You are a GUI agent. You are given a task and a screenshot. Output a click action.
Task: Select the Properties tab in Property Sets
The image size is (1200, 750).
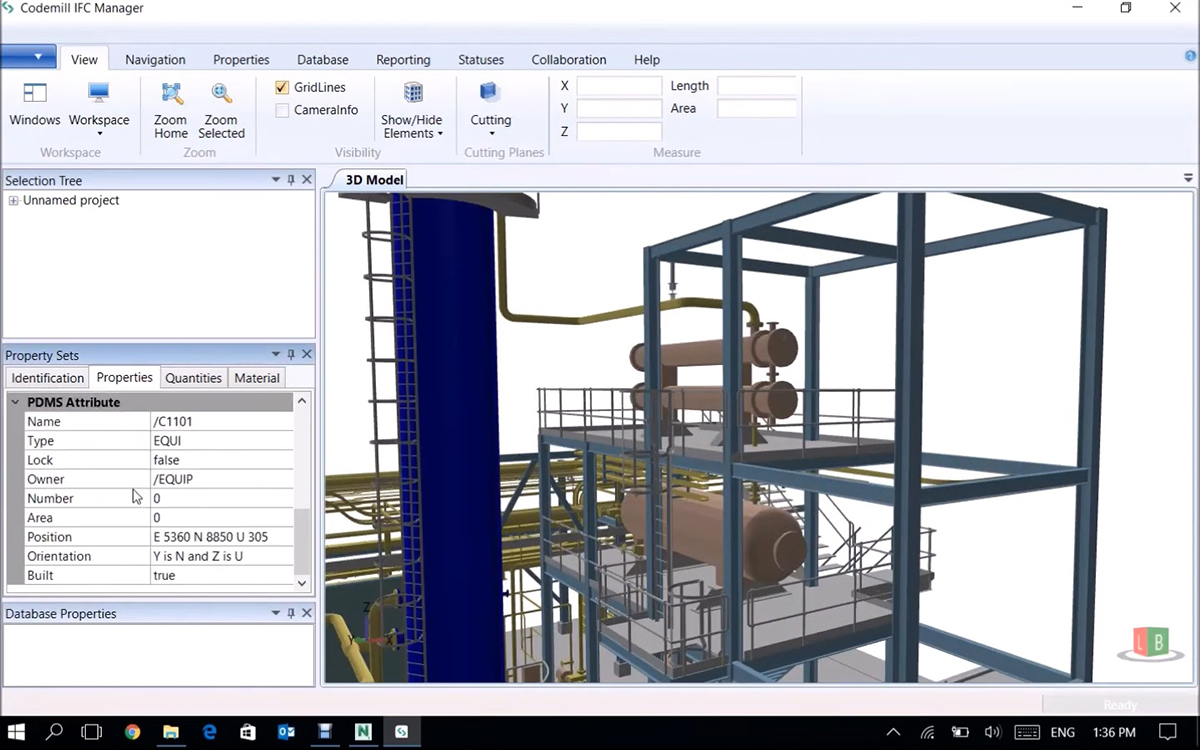[124, 377]
